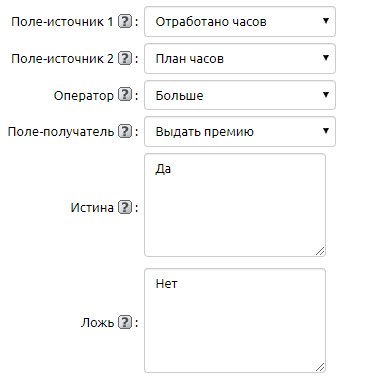This screenshot has height=387, width=370.
Task: Focus the Ложь text area containing Нет
Action: tap(235, 320)
